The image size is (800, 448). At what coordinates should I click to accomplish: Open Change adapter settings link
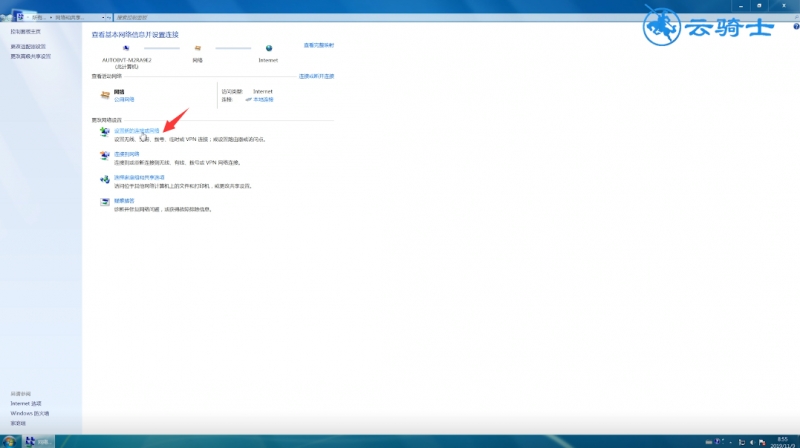[28, 46]
